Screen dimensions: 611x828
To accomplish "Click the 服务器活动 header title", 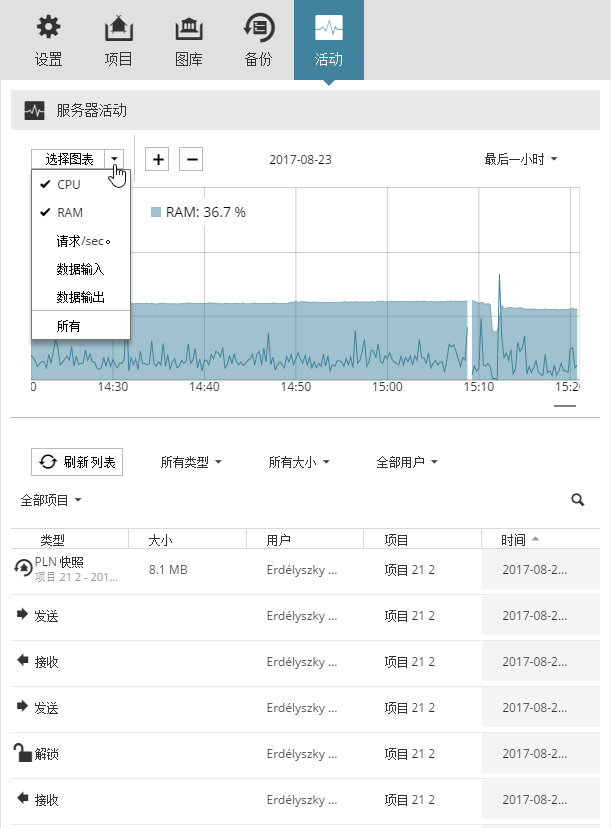I will click(x=91, y=110).
